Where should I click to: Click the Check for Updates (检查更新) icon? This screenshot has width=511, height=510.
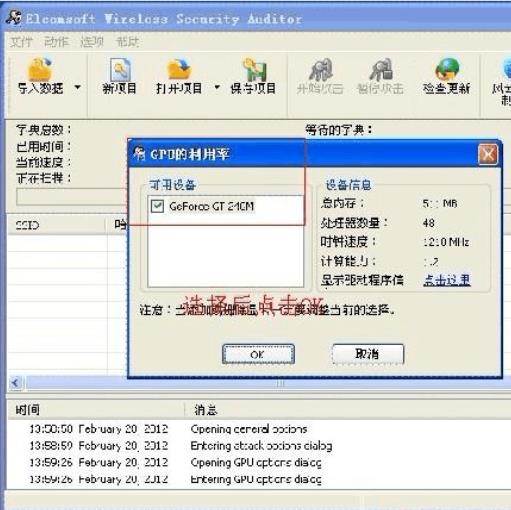click(447, 69)
